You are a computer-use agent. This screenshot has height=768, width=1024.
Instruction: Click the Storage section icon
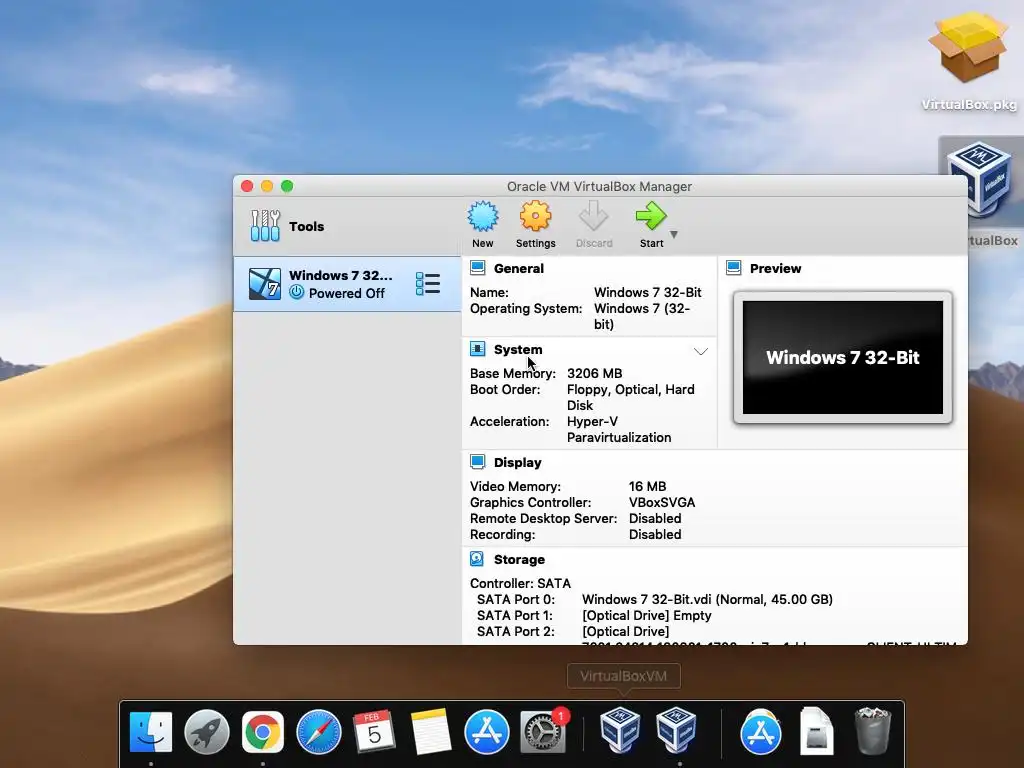coord(477,559)
